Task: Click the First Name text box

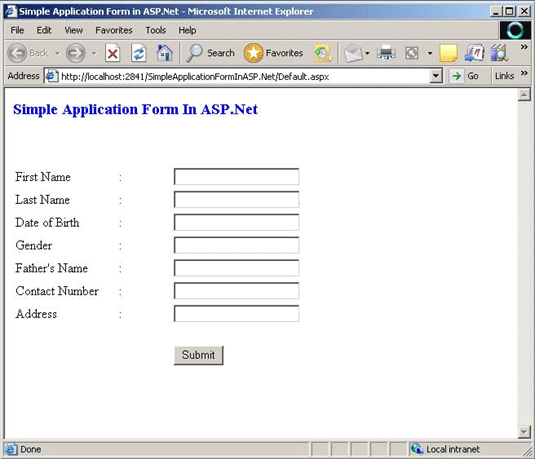Action: (x=236, y=177)
